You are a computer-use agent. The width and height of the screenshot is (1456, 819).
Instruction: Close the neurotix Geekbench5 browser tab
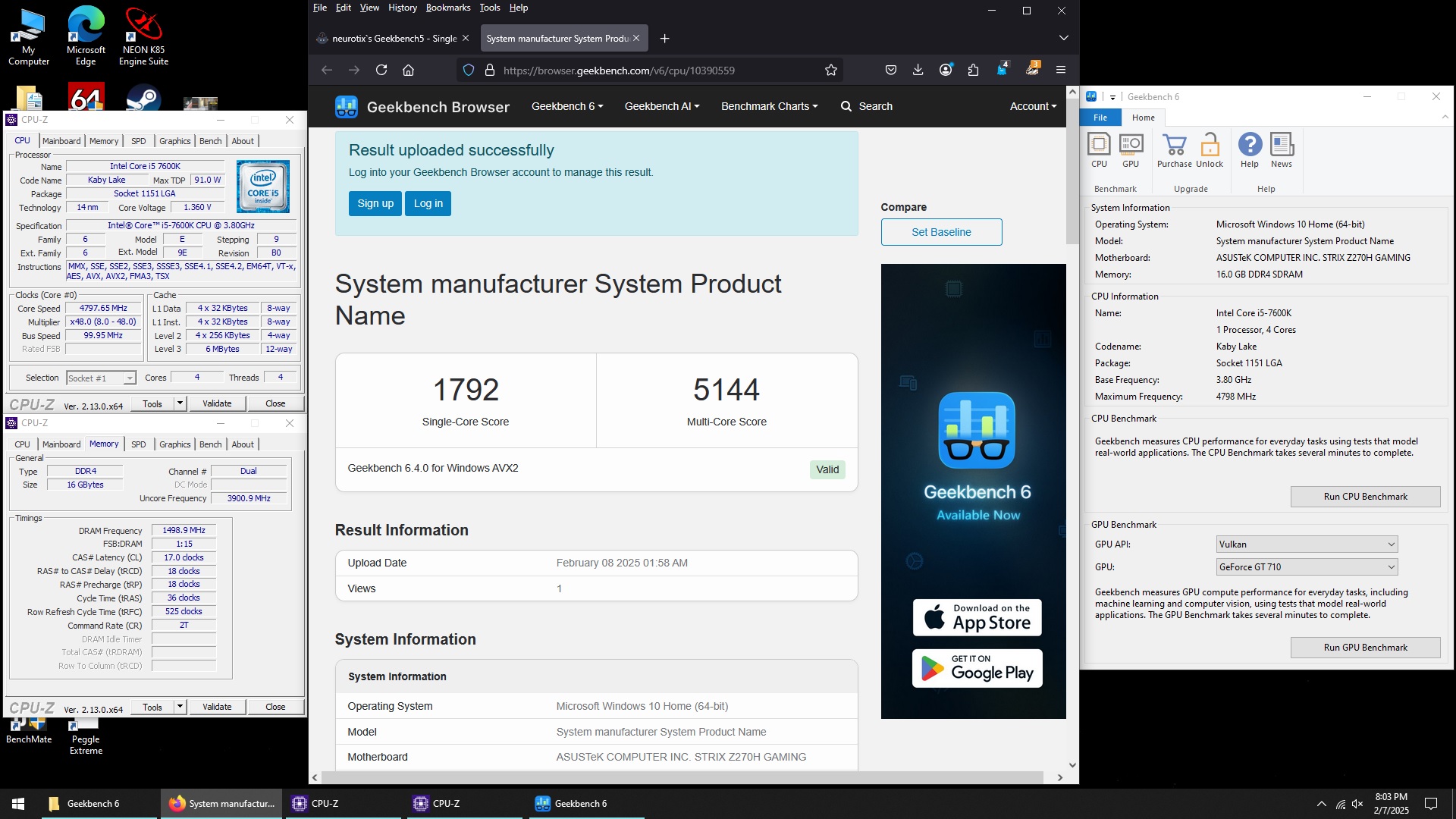click(x=466, y=38)
